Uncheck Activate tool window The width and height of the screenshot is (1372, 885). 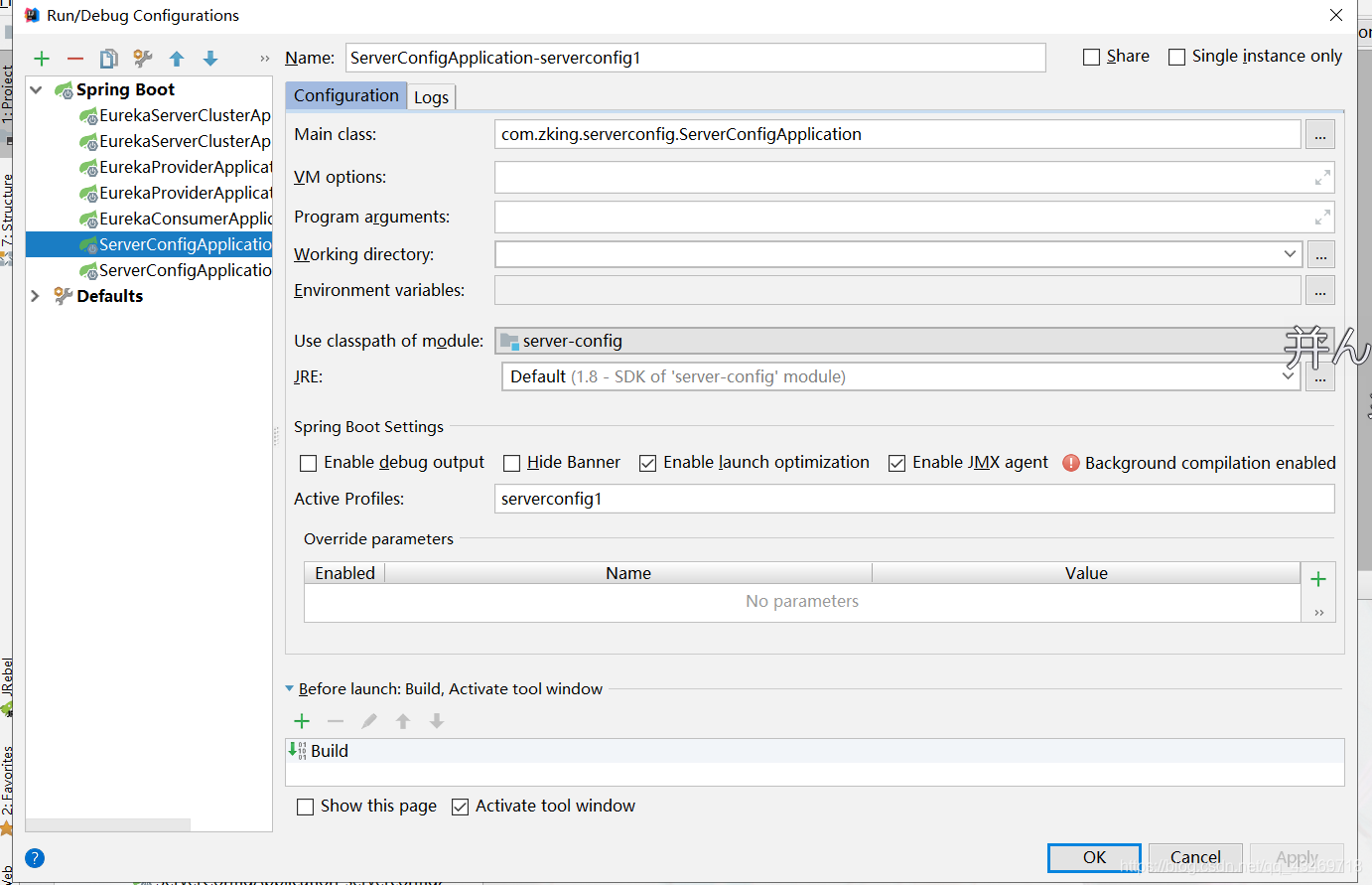click(x=460, y=807)
